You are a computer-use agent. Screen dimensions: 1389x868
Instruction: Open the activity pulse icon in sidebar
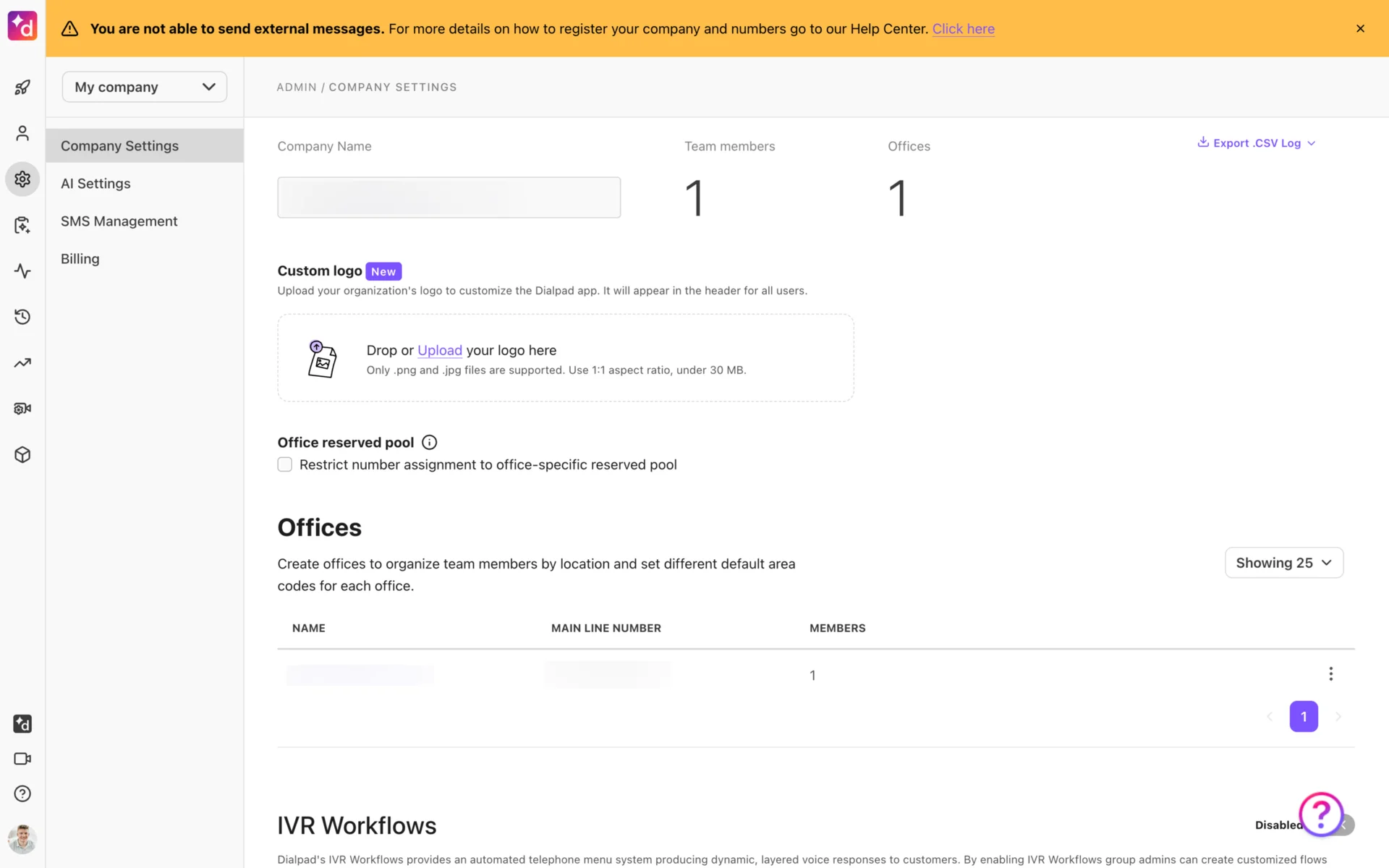tap(22, 271)
